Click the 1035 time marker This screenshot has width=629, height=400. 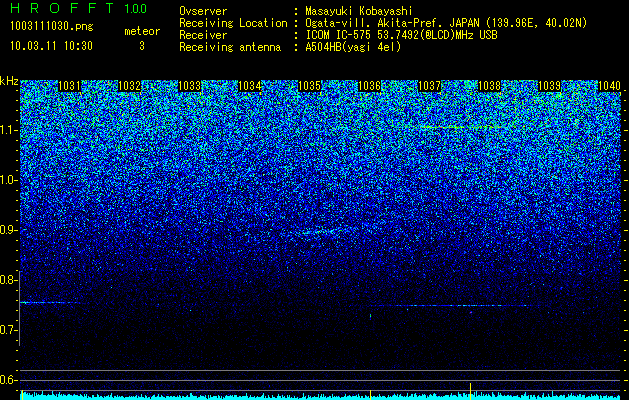pos(310,86)
